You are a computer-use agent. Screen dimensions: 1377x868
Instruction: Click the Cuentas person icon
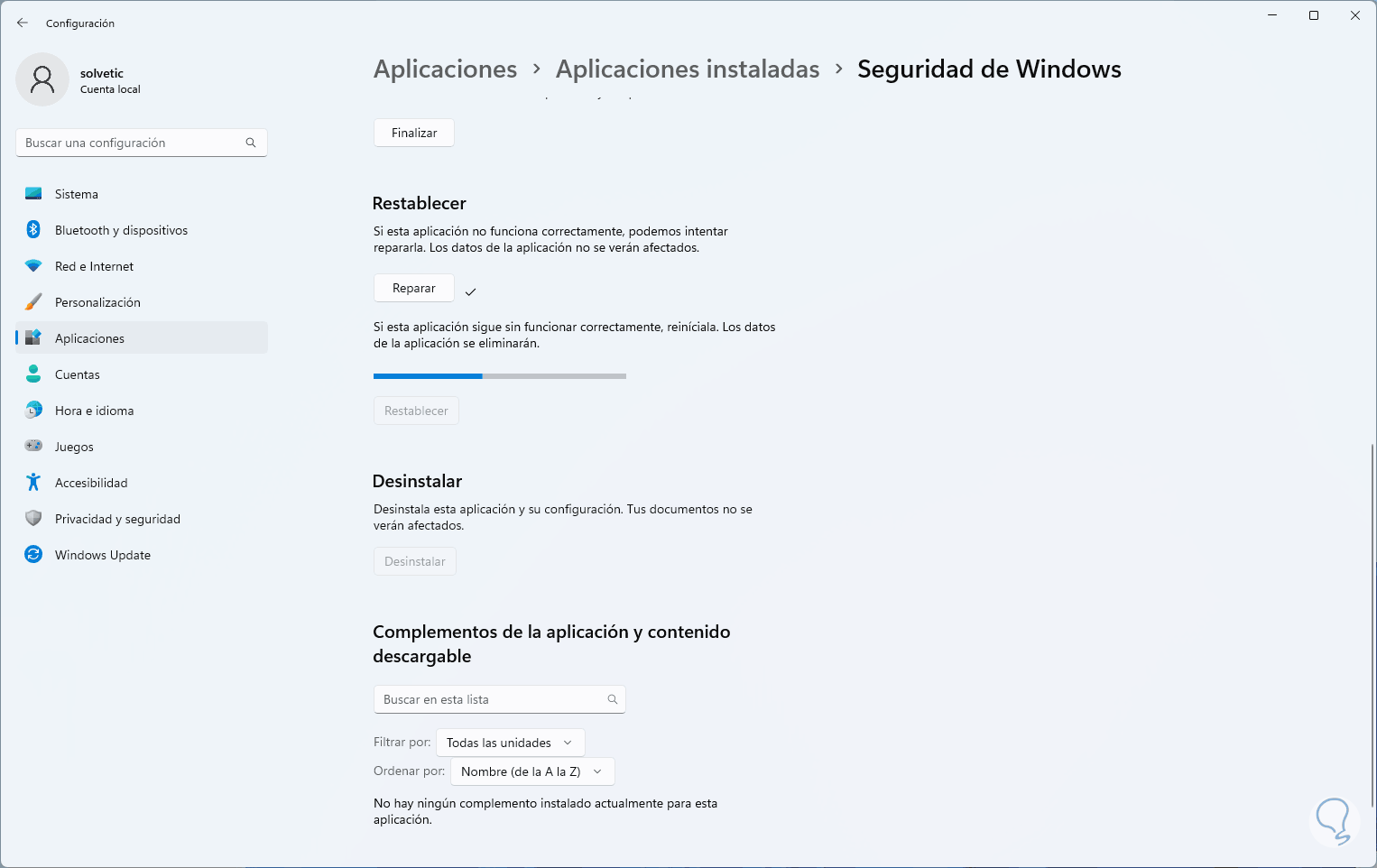[x=33, y=374]
